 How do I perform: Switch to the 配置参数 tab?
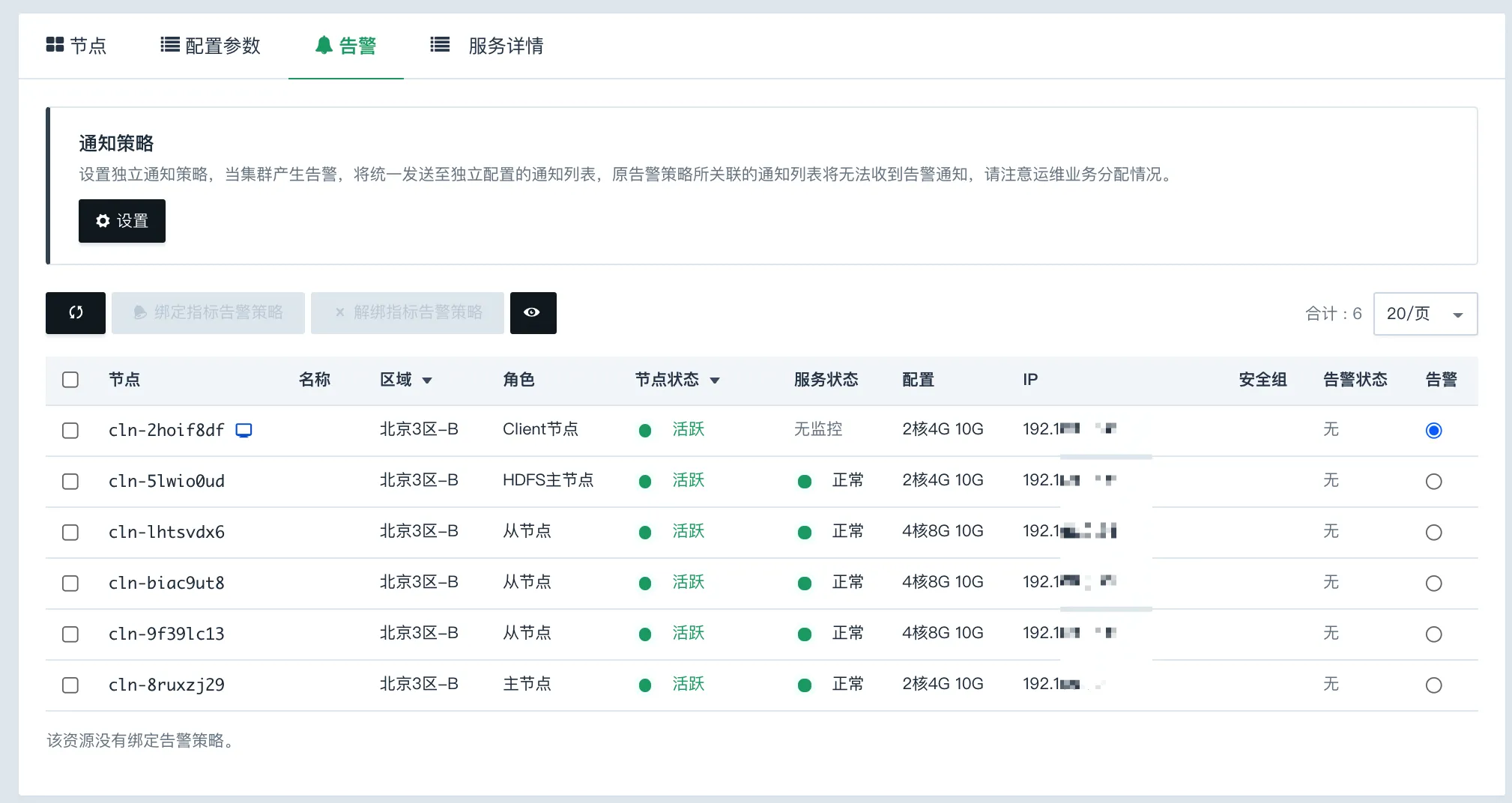pos(211,46)
